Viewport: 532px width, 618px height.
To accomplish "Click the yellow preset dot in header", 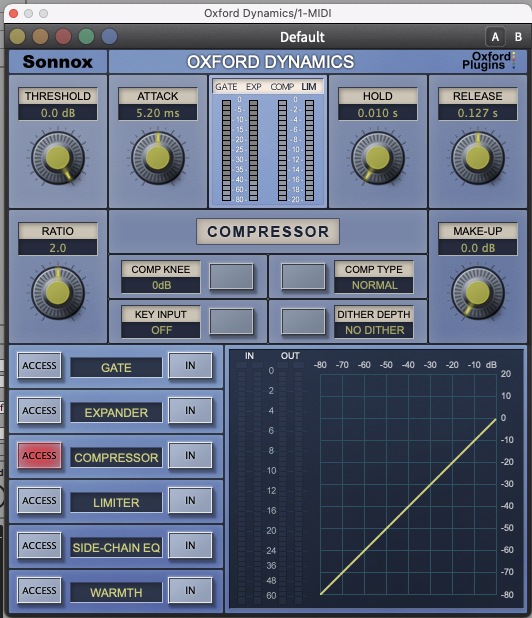I will coord(17,37).
